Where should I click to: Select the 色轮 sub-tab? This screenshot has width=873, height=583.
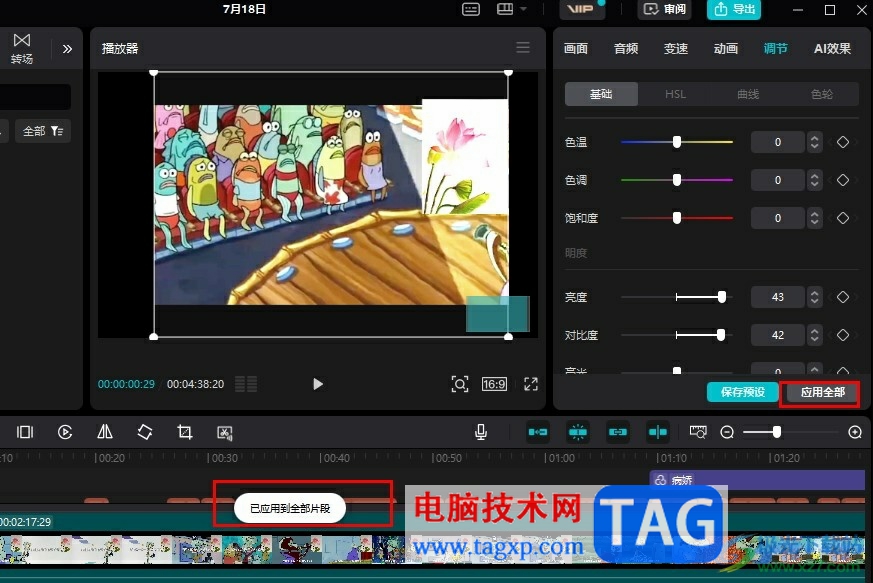pos(822,94)
